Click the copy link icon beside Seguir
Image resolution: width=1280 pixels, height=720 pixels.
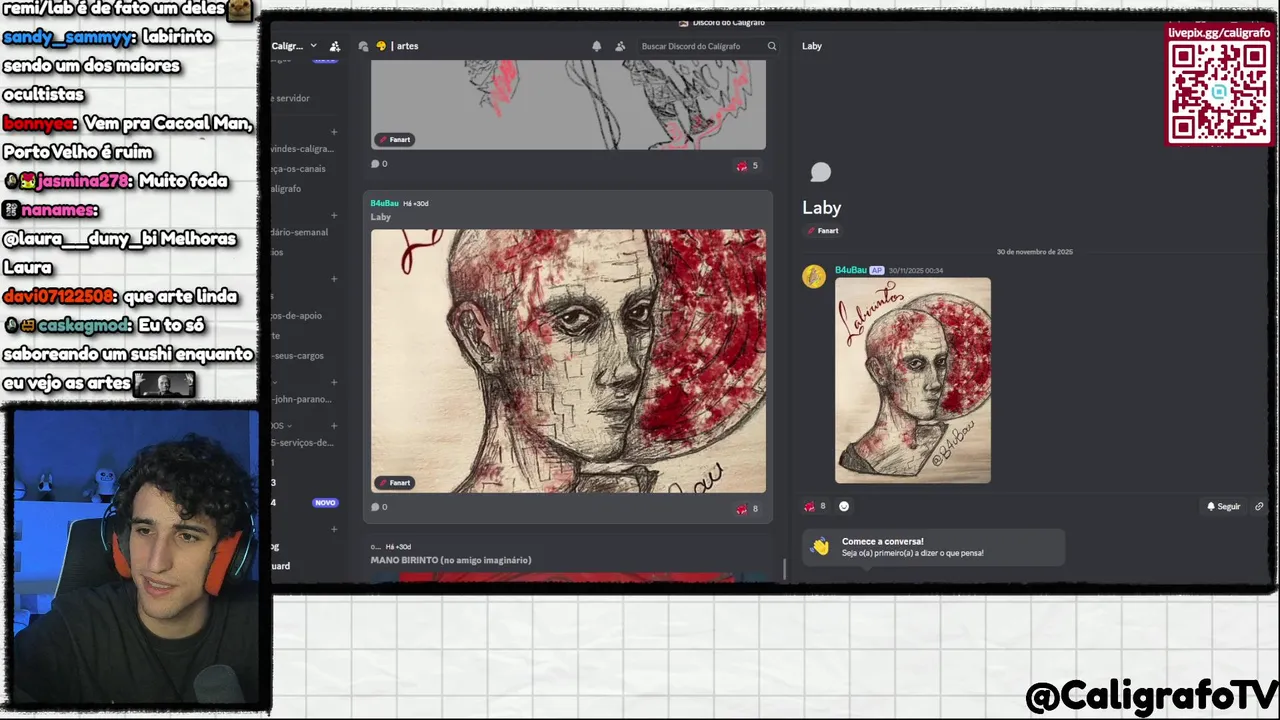[x=1259, y=506]
